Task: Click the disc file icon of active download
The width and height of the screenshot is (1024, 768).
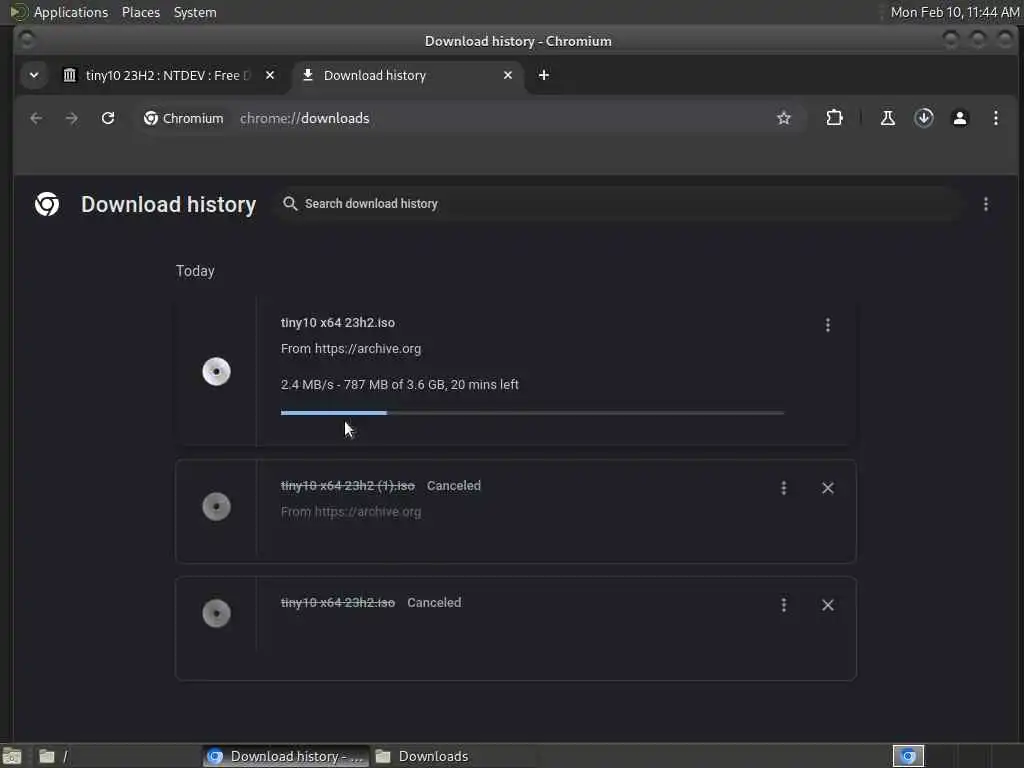Action: point(216,372)
